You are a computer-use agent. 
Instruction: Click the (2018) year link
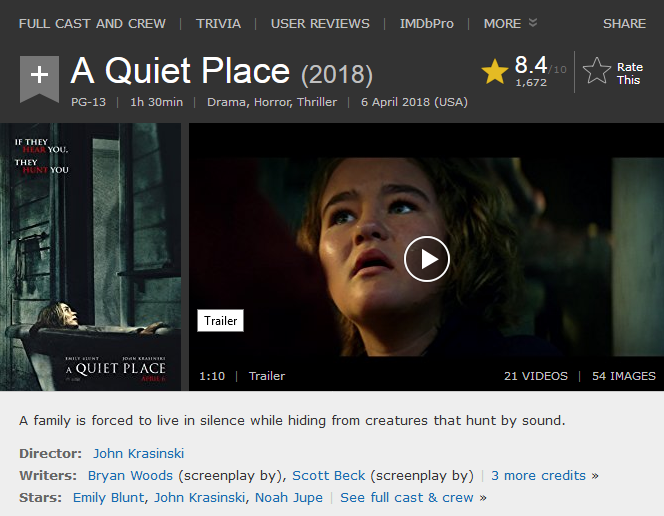point(337,75)
